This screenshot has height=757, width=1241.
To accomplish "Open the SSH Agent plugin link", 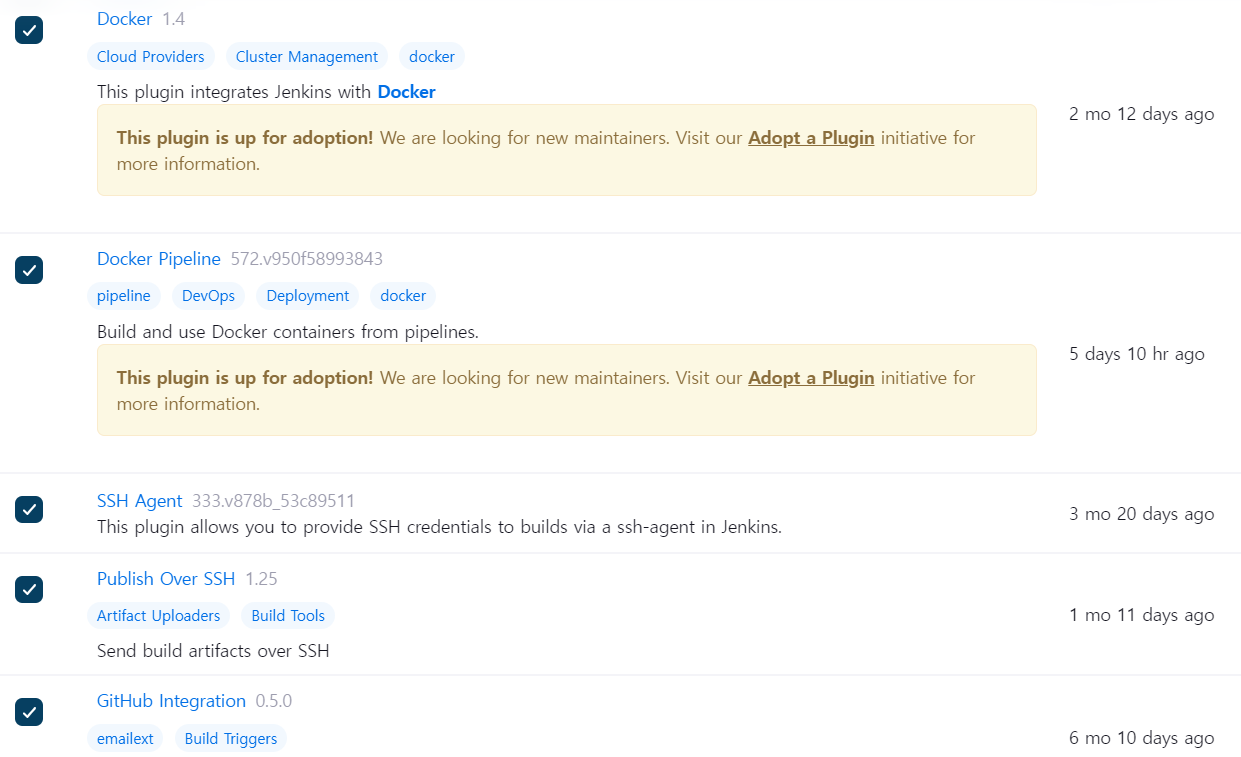I will (140, 501).
